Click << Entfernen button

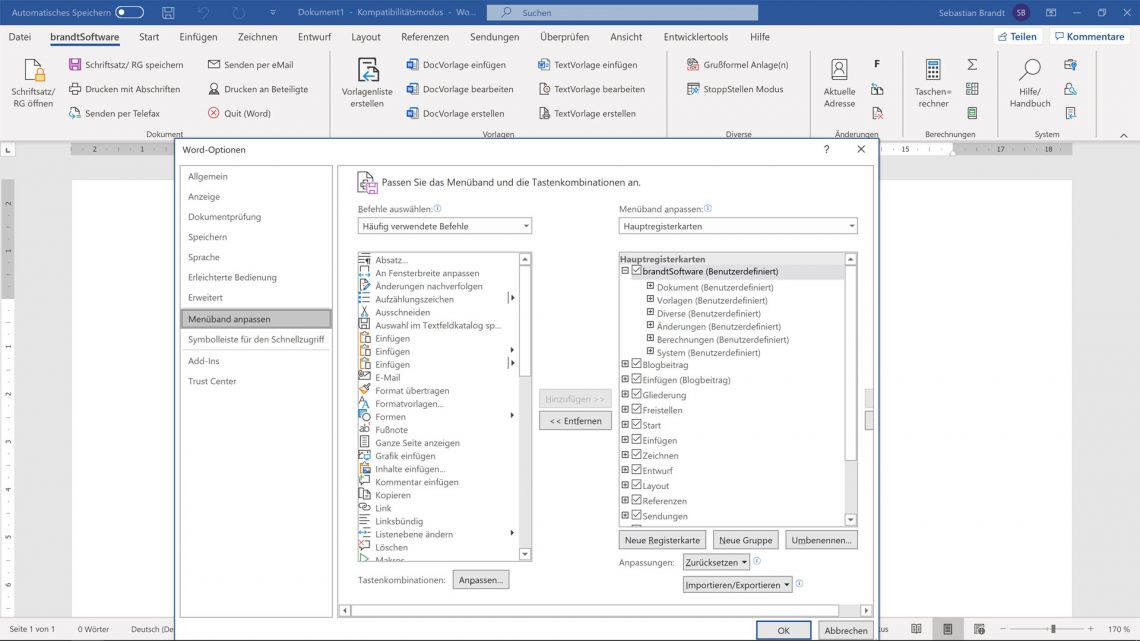pos(575,421)
